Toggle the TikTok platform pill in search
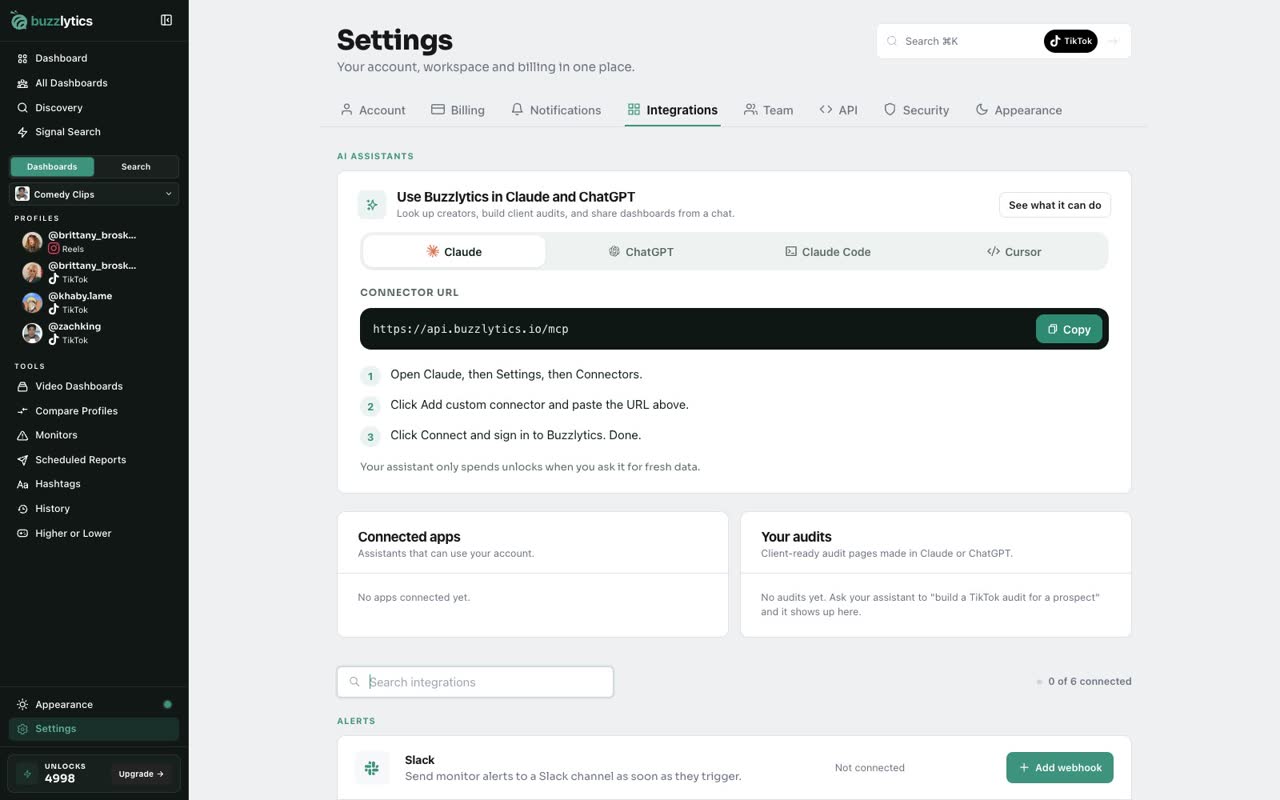Viewport: 1280px width, 800px height. 1070,41
